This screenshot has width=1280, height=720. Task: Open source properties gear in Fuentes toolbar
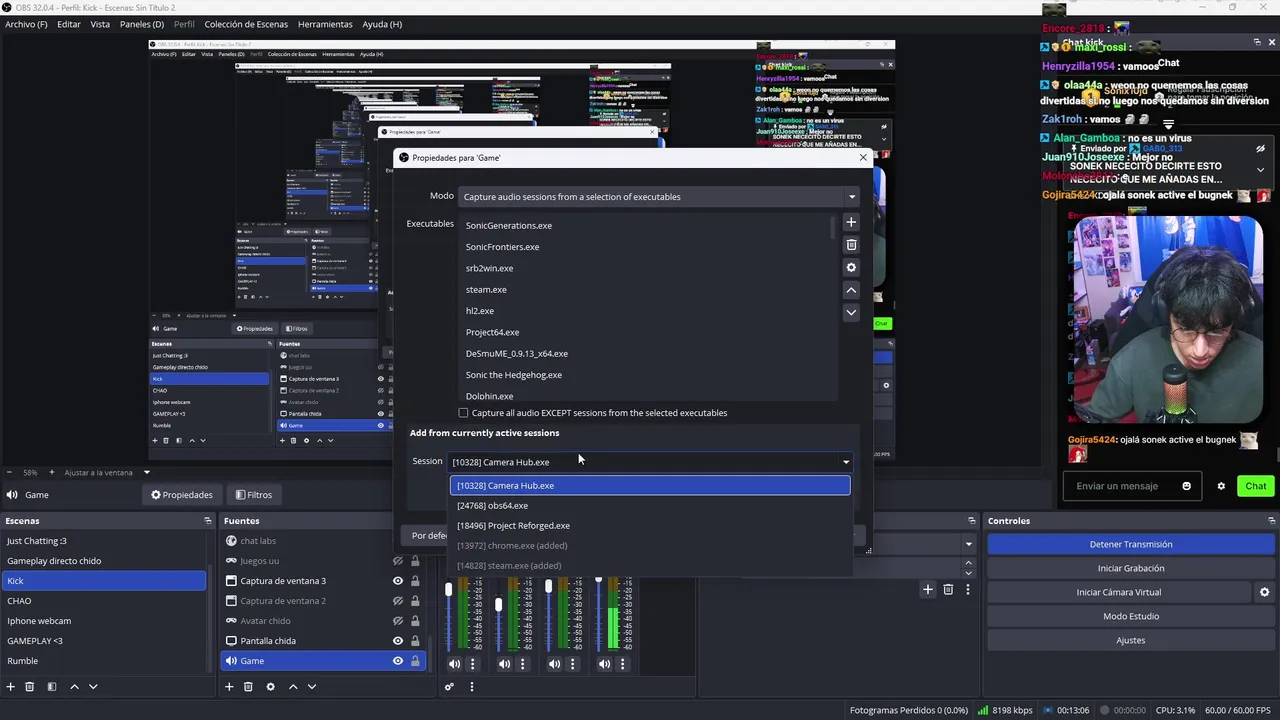(270, 687)
